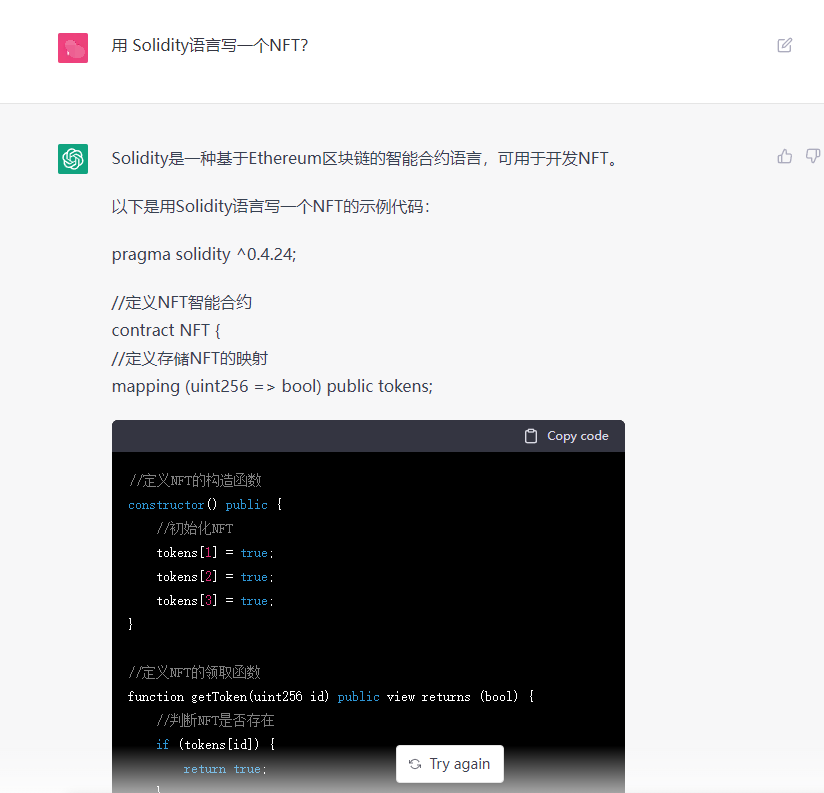Click the 'return true;' code line

tap(225, 769)
